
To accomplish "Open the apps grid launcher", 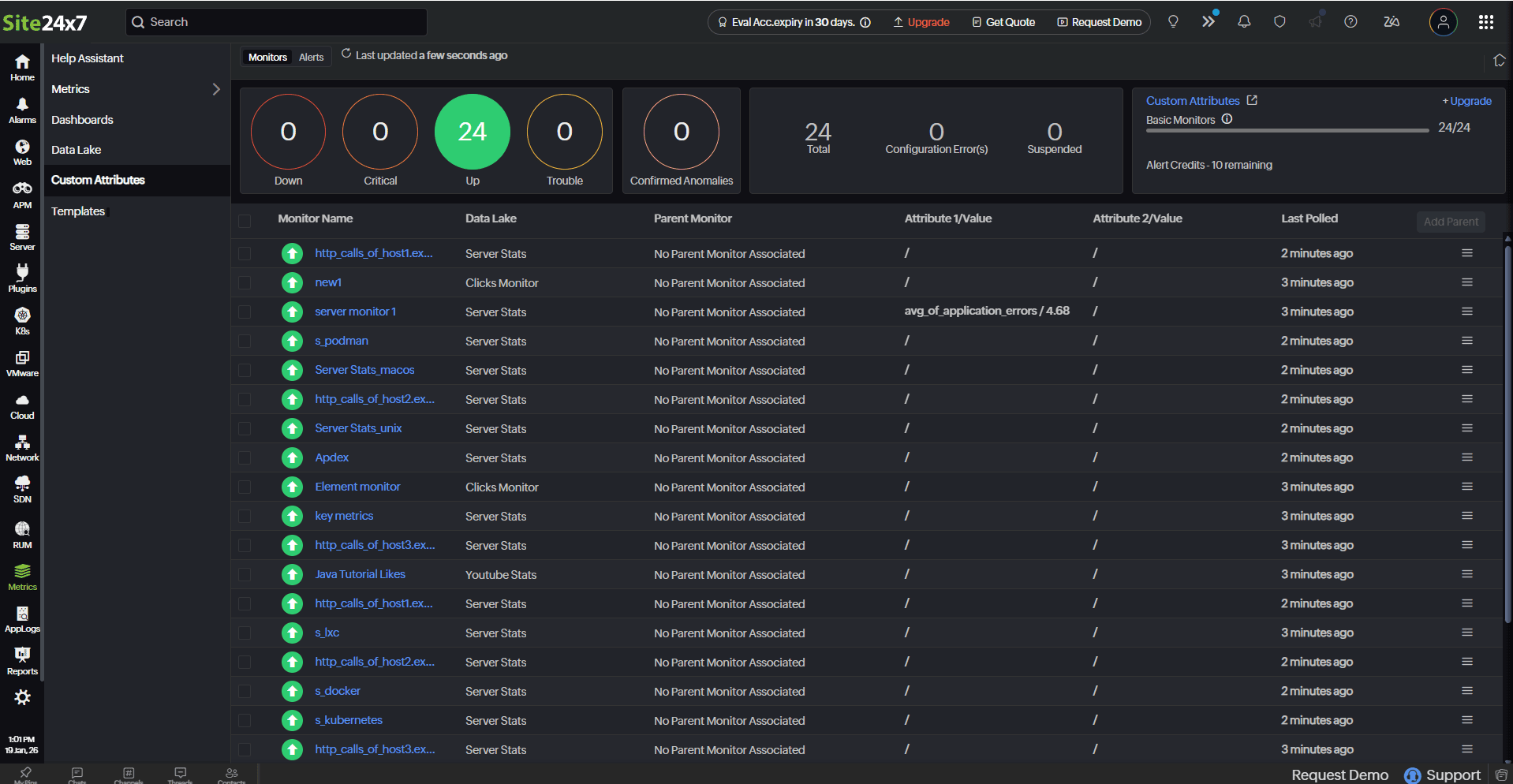I will (1485, 22).
